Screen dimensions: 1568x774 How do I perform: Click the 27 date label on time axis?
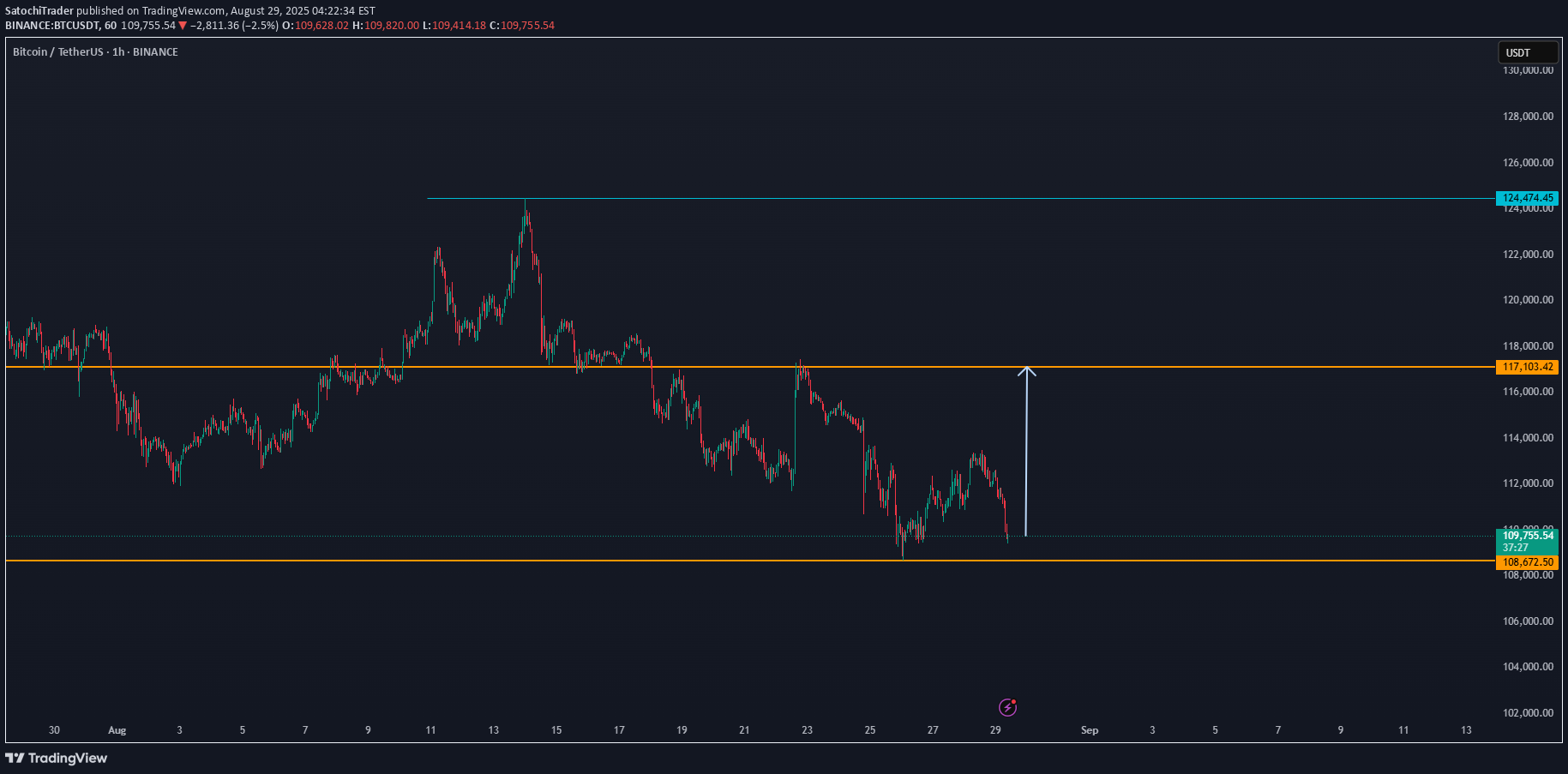click(x=933, y=730)
